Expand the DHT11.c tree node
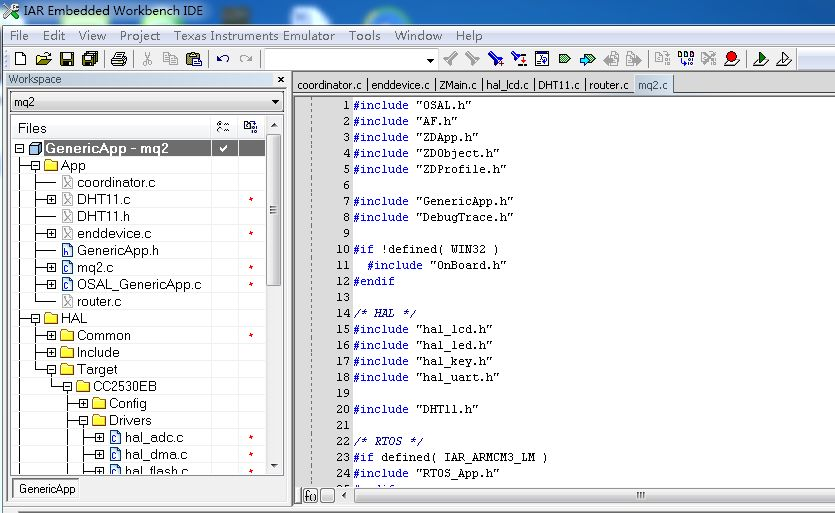Screen dimensions: 835x513 [51, 200]
